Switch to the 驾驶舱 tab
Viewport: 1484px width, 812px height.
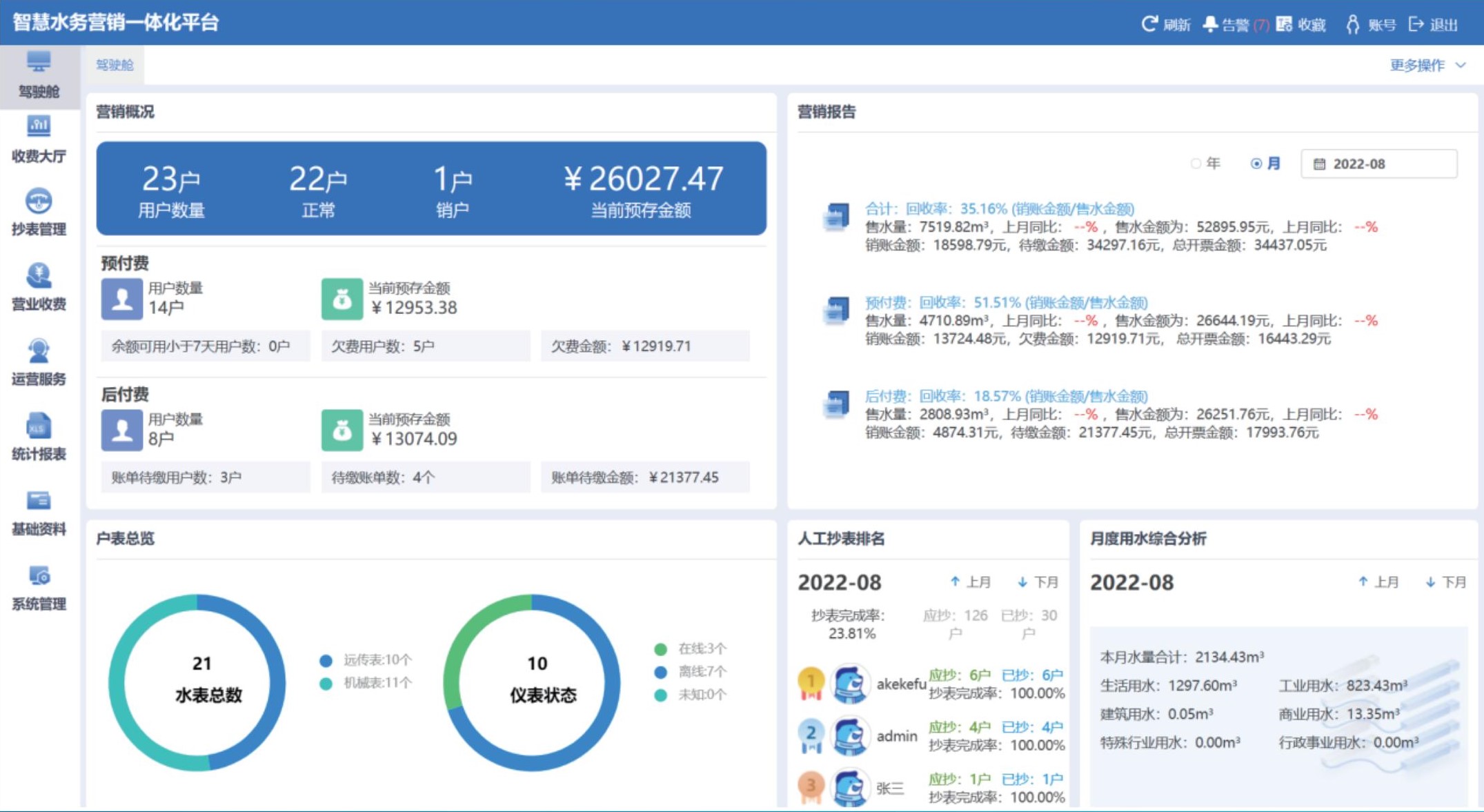point(115,66)
